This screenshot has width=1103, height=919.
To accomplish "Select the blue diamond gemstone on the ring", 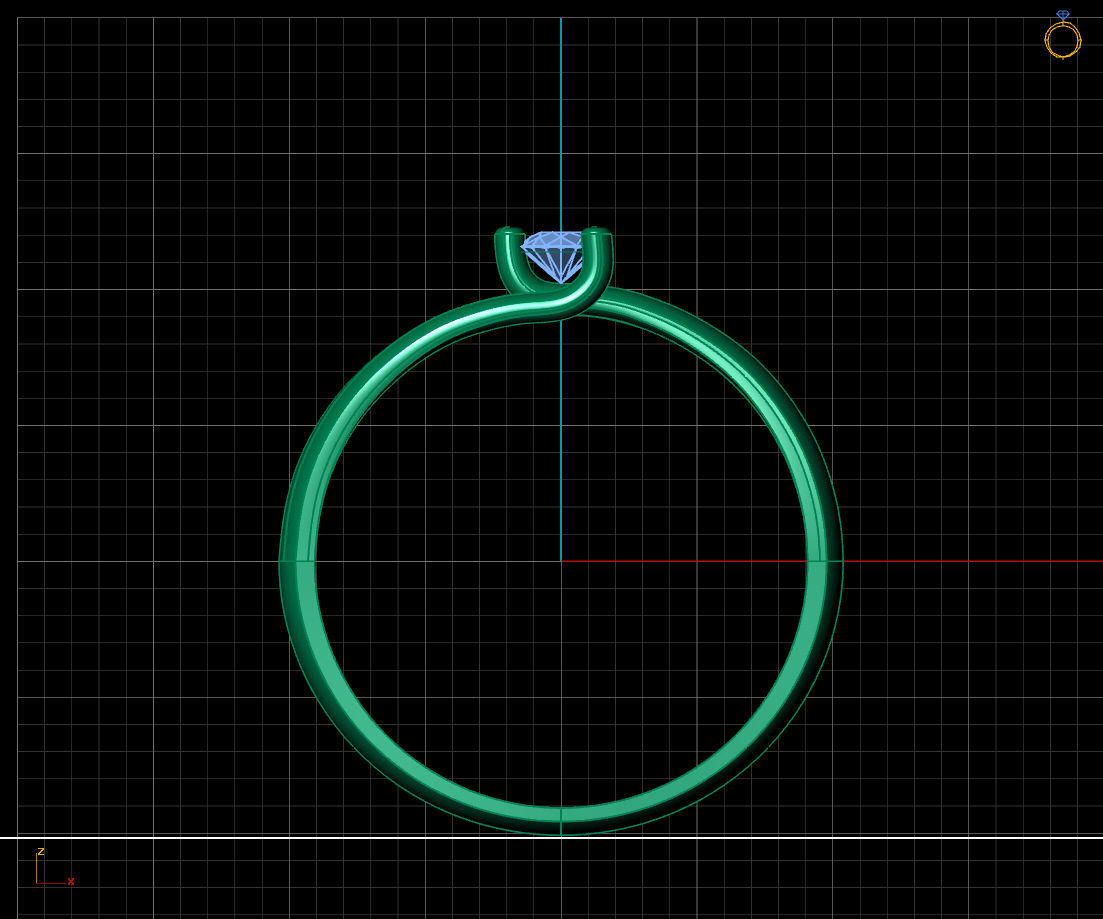I will pyautogui.click(x=554, y=256).
